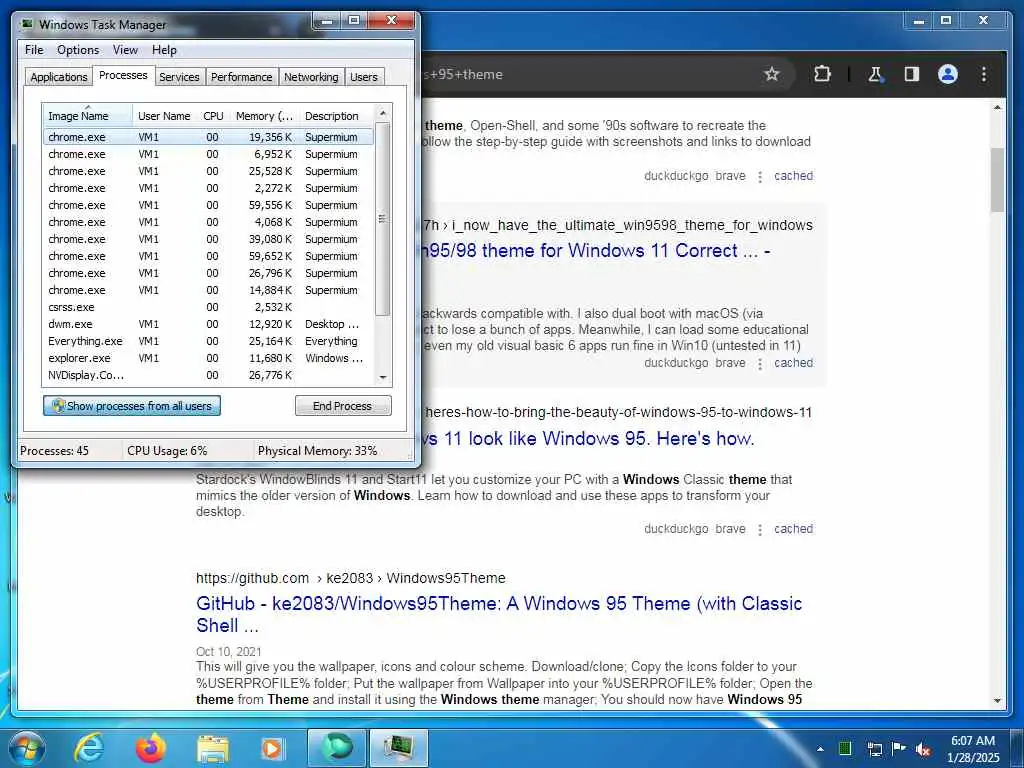Select the chrome.exe row using 59,652 K
The height and width of the screenshot is (768, 1024).
coord(208,256)
